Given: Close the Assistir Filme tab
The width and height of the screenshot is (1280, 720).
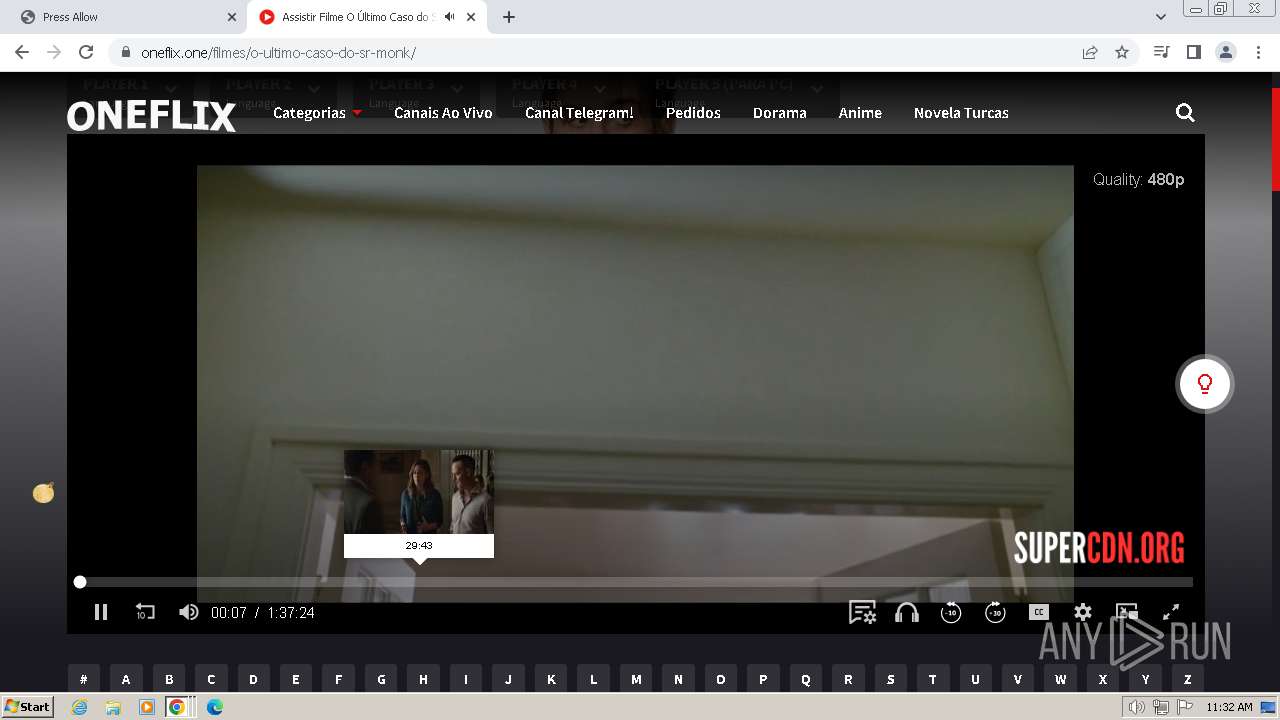Looking at the screenshot, I should point(471,17).
